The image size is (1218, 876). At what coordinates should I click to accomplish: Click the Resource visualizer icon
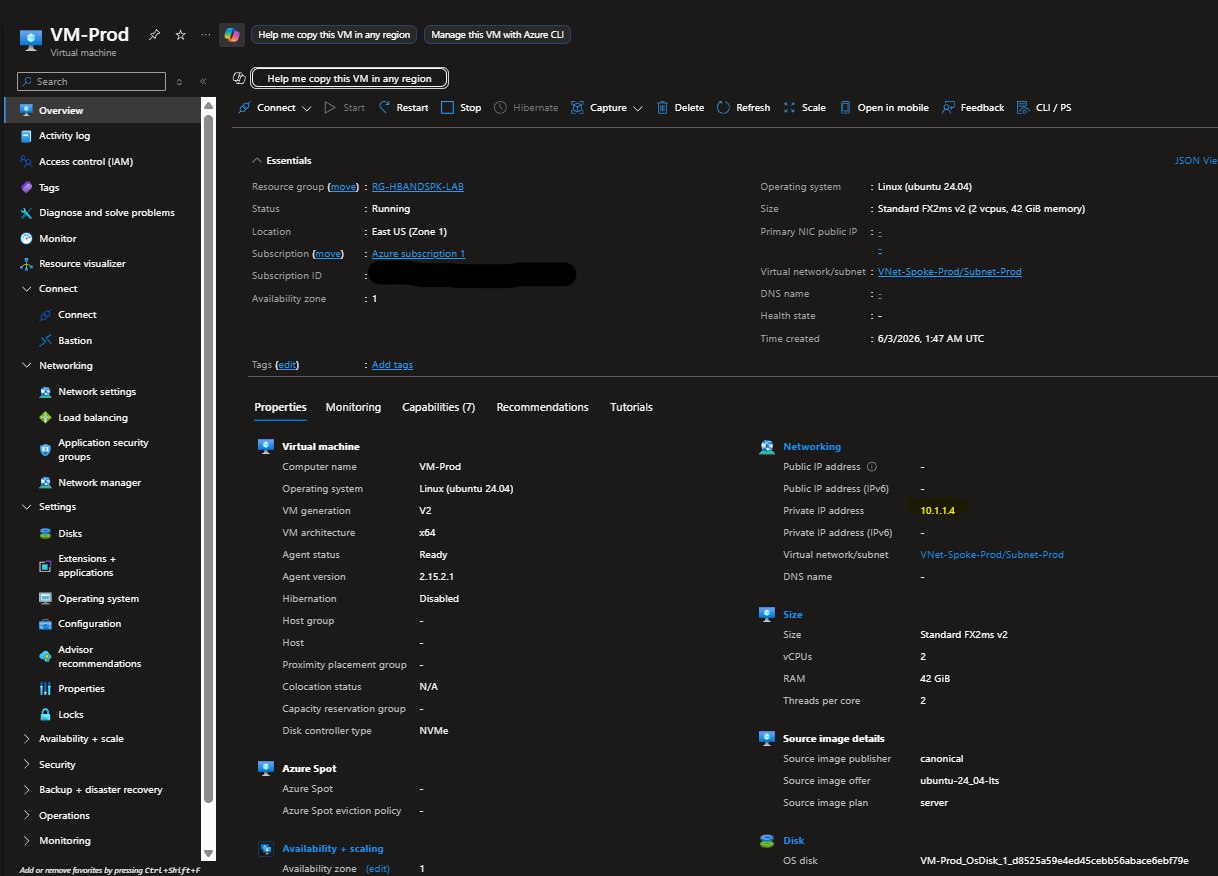pos(27,264)
